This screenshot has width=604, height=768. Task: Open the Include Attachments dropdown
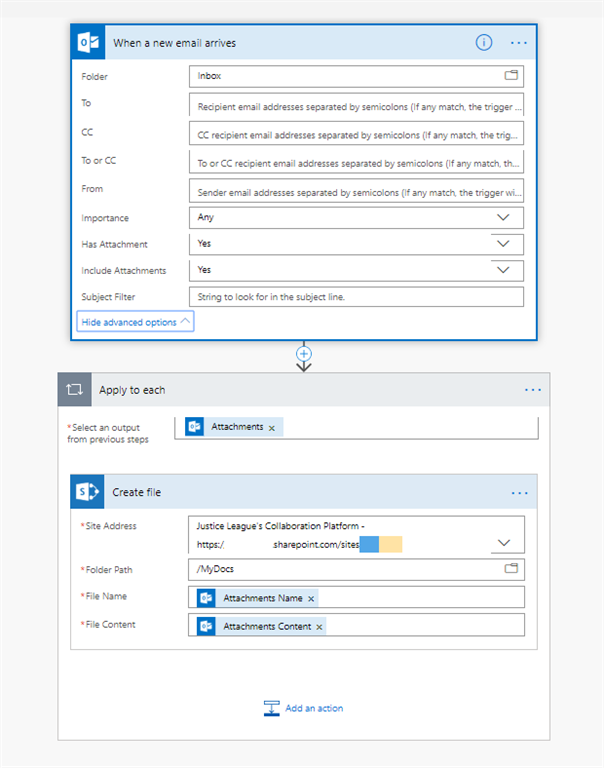(x=503, y=270)
